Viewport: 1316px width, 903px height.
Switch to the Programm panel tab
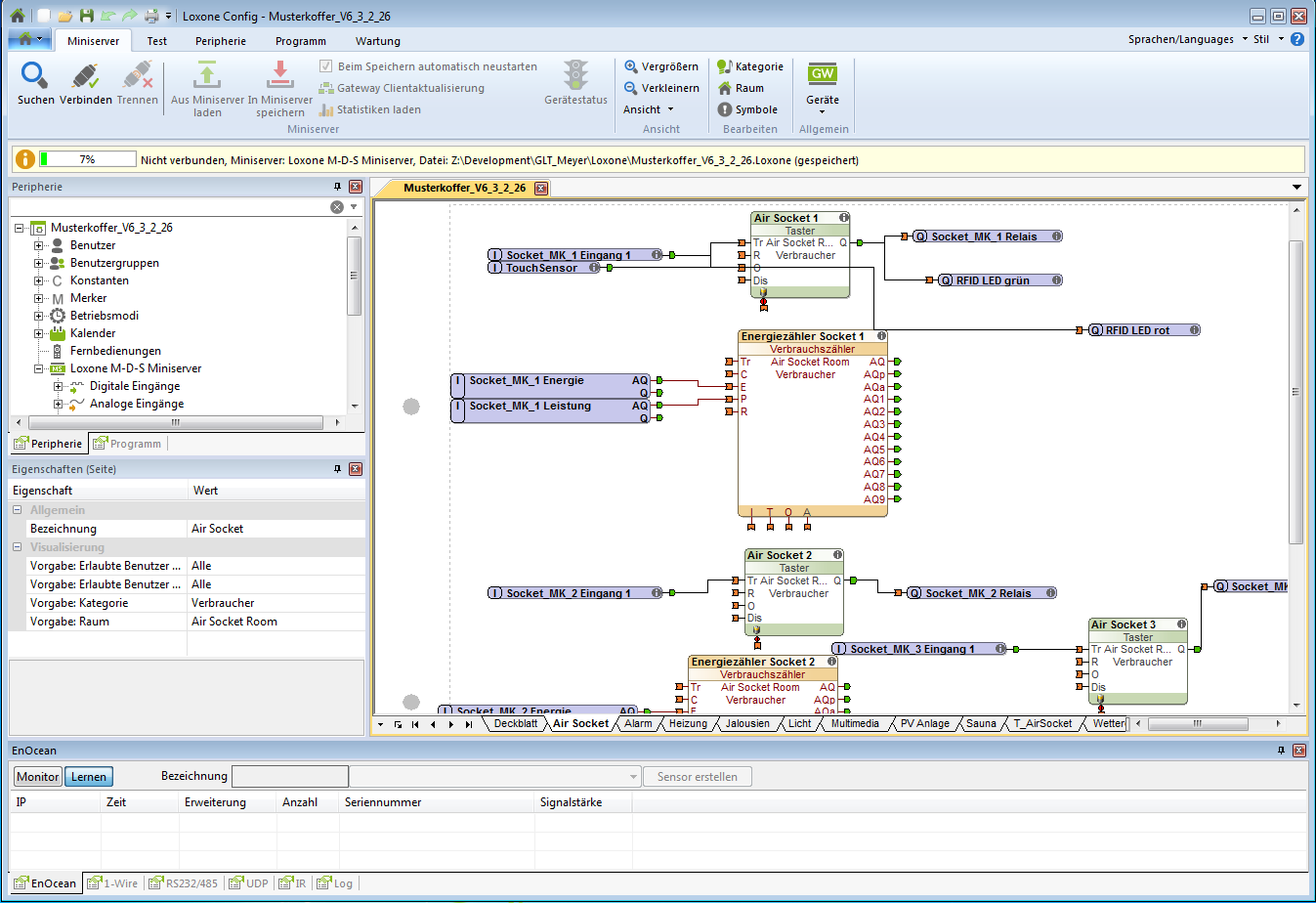[127, 444]
